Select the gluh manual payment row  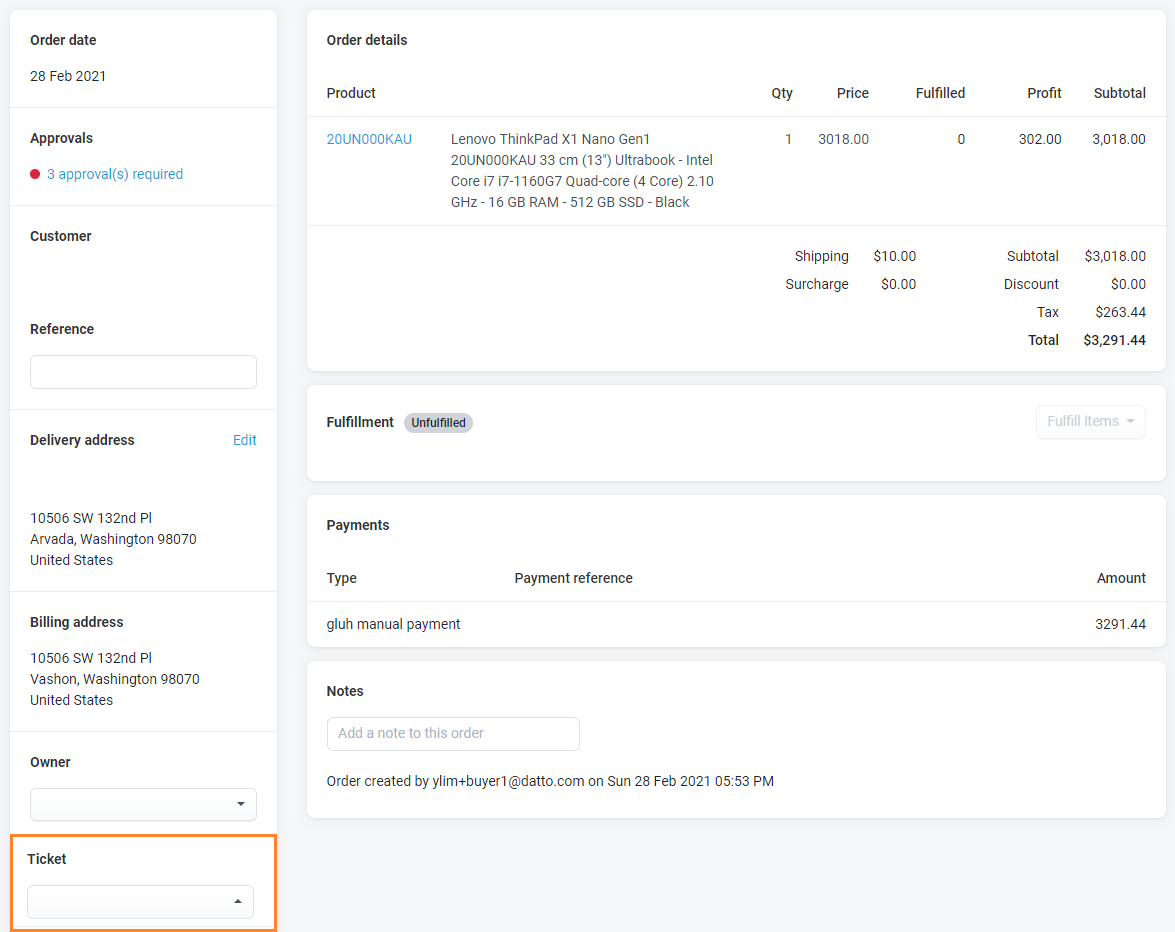pyautogui.click(x=393, y=624)
